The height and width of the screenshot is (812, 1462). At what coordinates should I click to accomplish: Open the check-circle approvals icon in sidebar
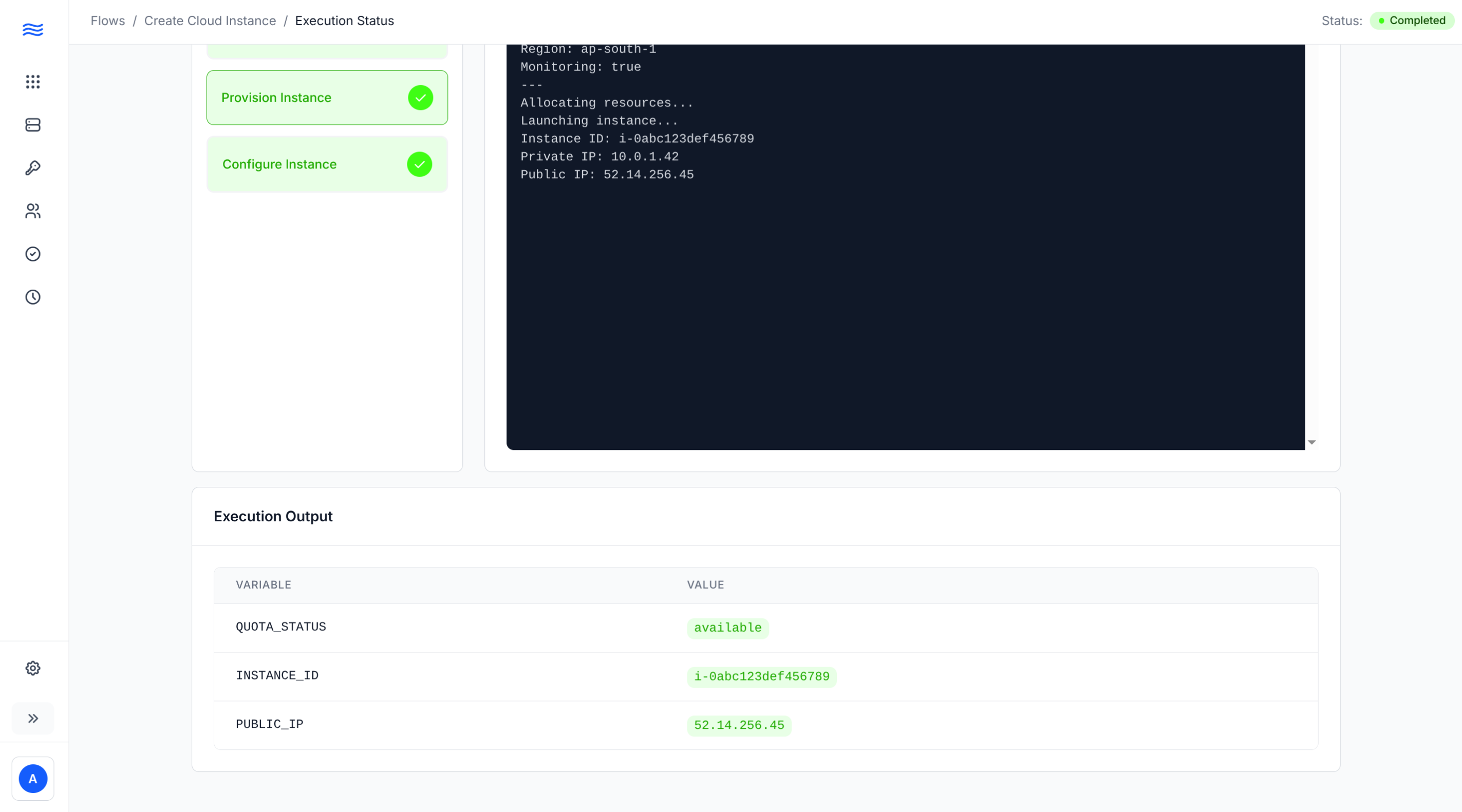pos(33,254)
